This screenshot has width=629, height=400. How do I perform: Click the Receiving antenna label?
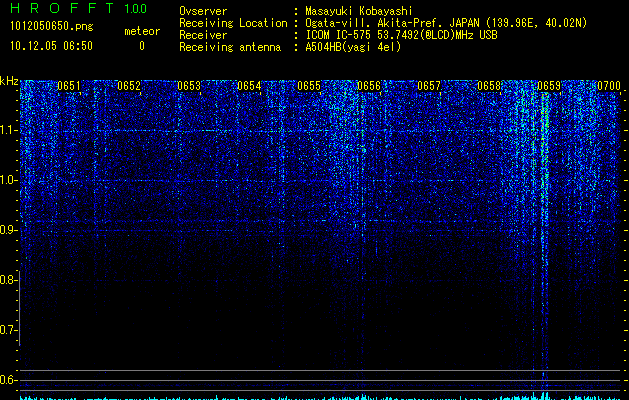230,47
